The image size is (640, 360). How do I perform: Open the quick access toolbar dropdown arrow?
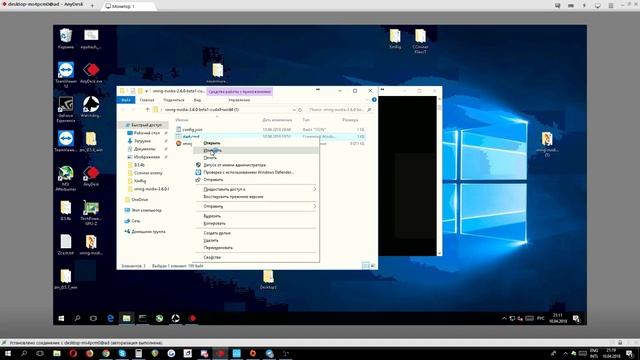tap(146, 91)
